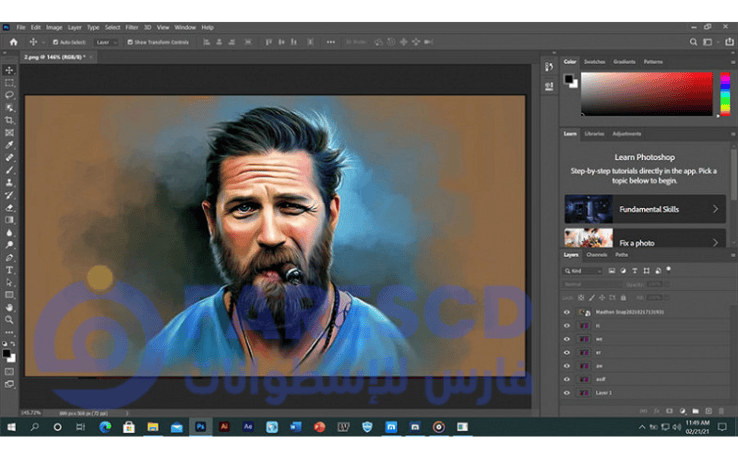Select the Gradient tool
The width and height of the screenshot is (738, 458).
(x=9, y=220)
